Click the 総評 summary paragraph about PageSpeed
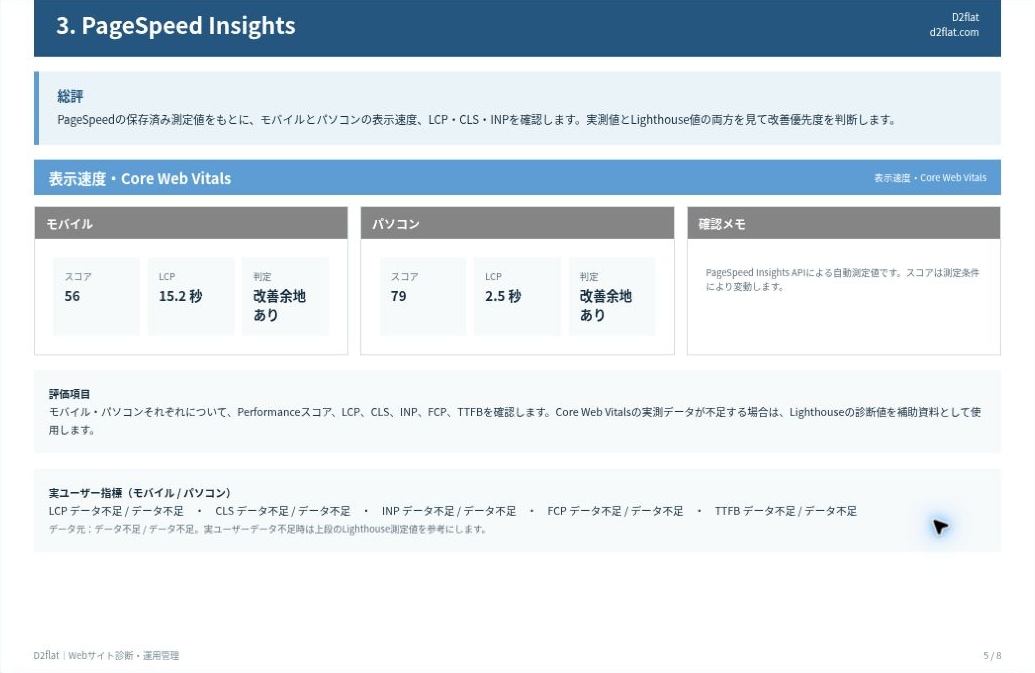The width and height of the screenshot is (1035, 673). 476,120
